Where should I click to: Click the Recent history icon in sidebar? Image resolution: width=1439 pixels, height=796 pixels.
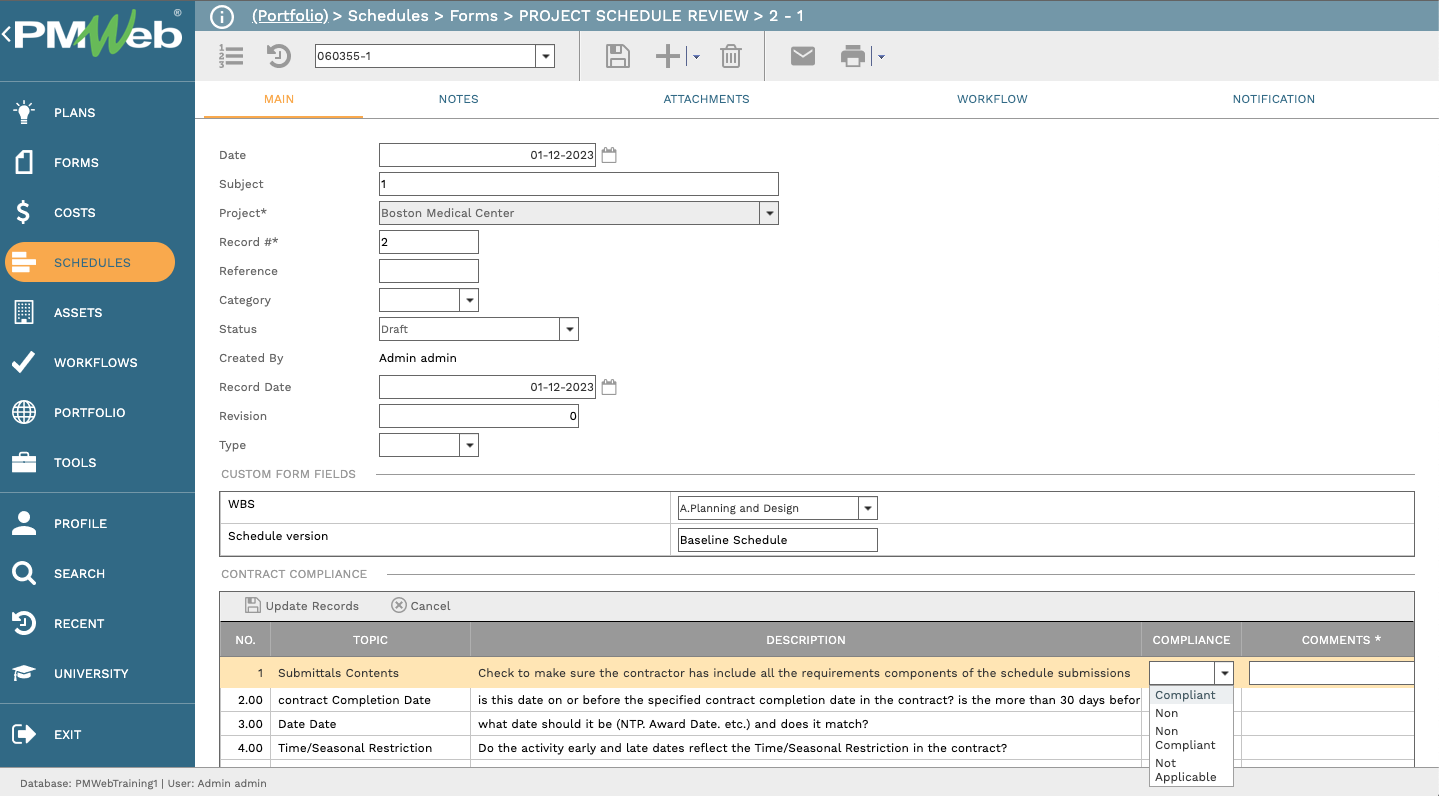point(24,623)
